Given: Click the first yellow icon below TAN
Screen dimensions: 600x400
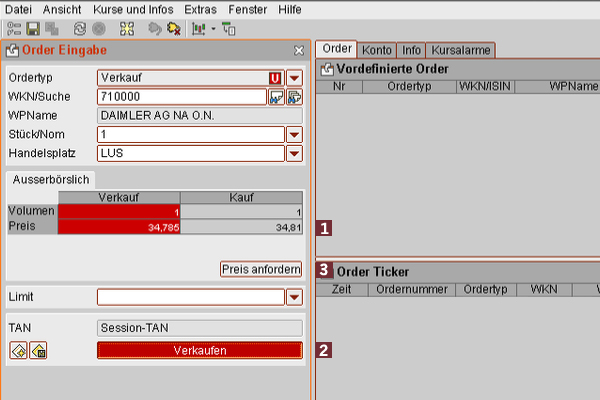Looking at the screenshot, I should click(18, 350).
